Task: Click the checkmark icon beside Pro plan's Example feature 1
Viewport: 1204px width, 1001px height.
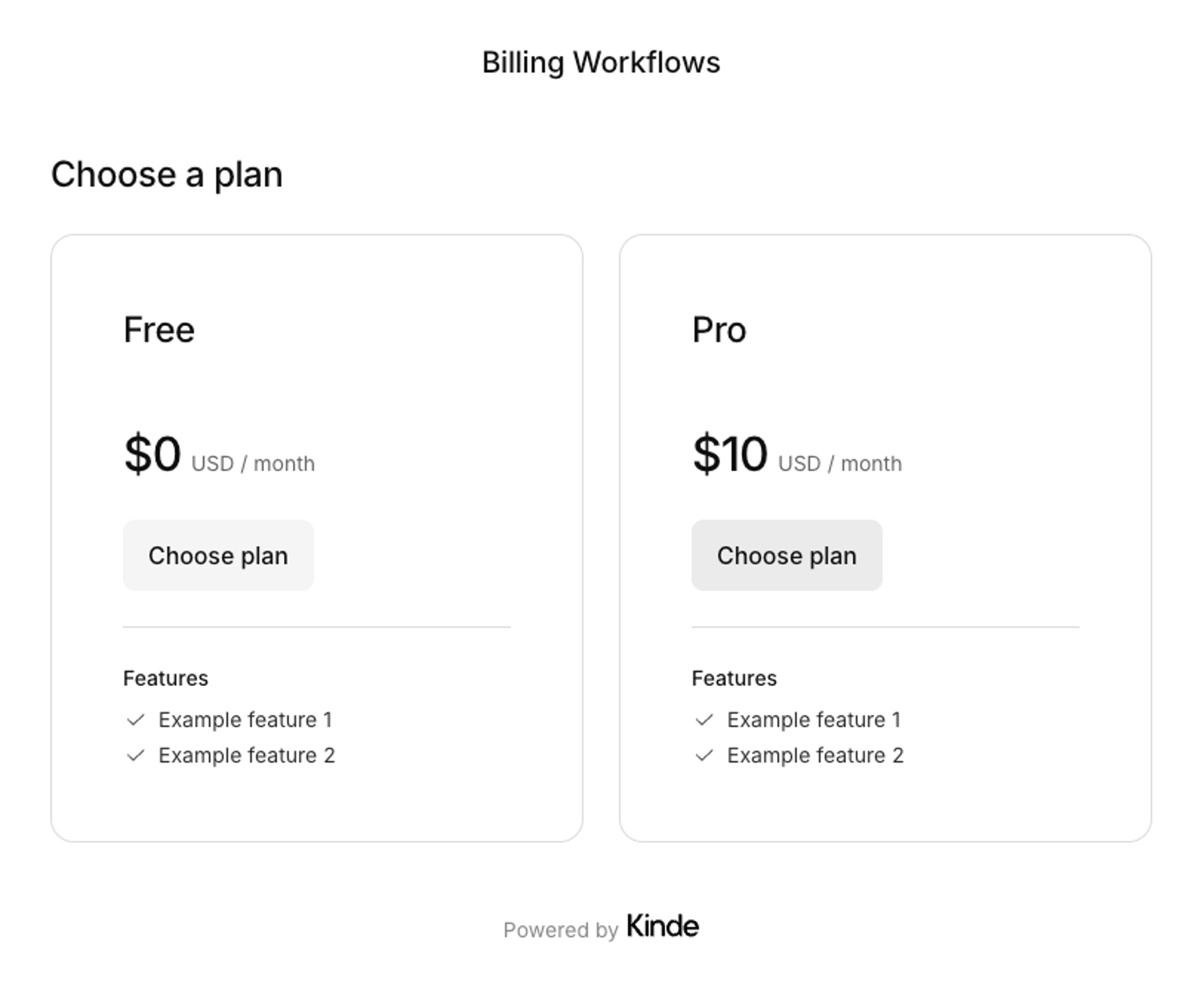Action: [x=704, y=721]
